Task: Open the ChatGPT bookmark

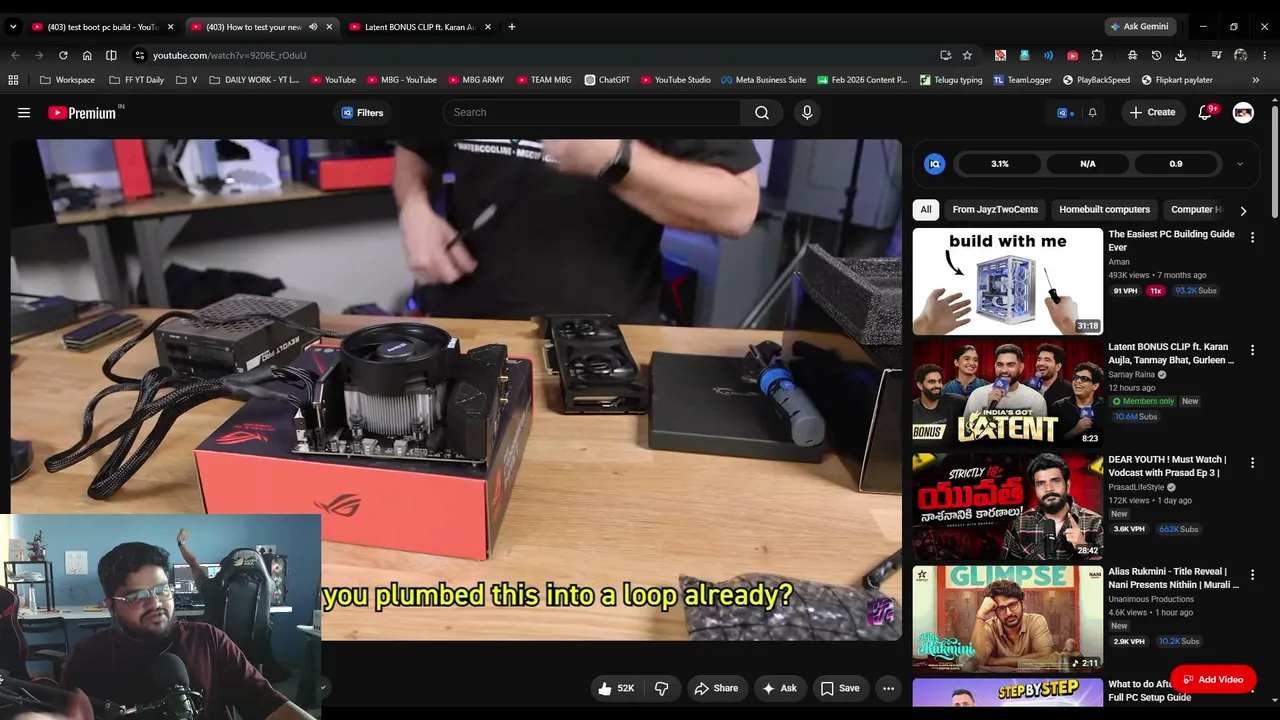Action: click(x=607, y=80)
